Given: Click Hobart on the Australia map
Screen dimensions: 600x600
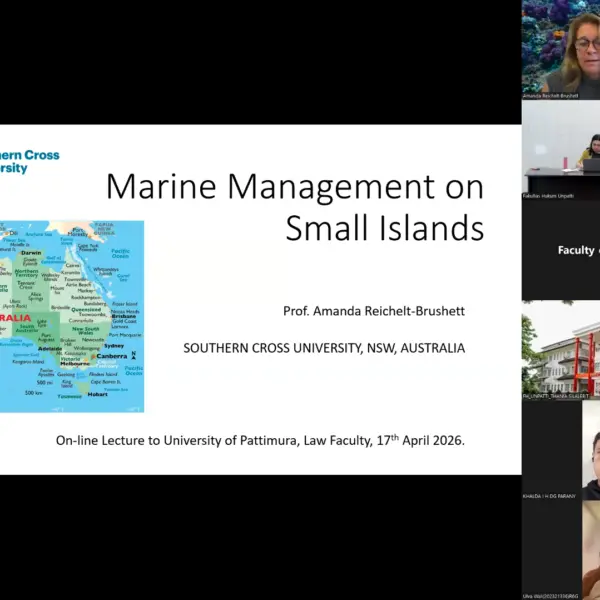Looking at the screenshot, I should click(98, 394).
